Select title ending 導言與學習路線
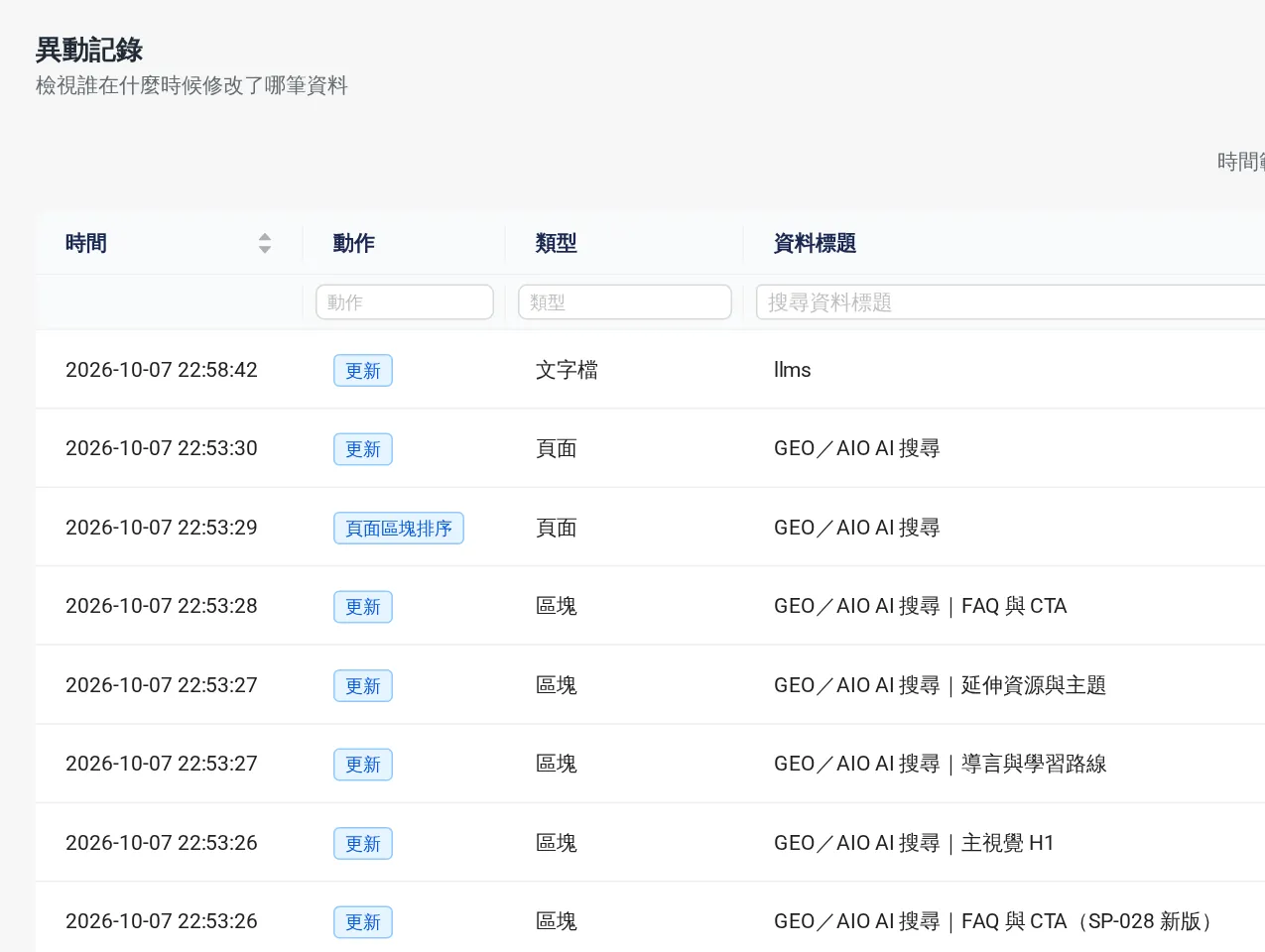Image resolution: width=1265 pixels, height=952 pixels. click(x=940, y=764)
